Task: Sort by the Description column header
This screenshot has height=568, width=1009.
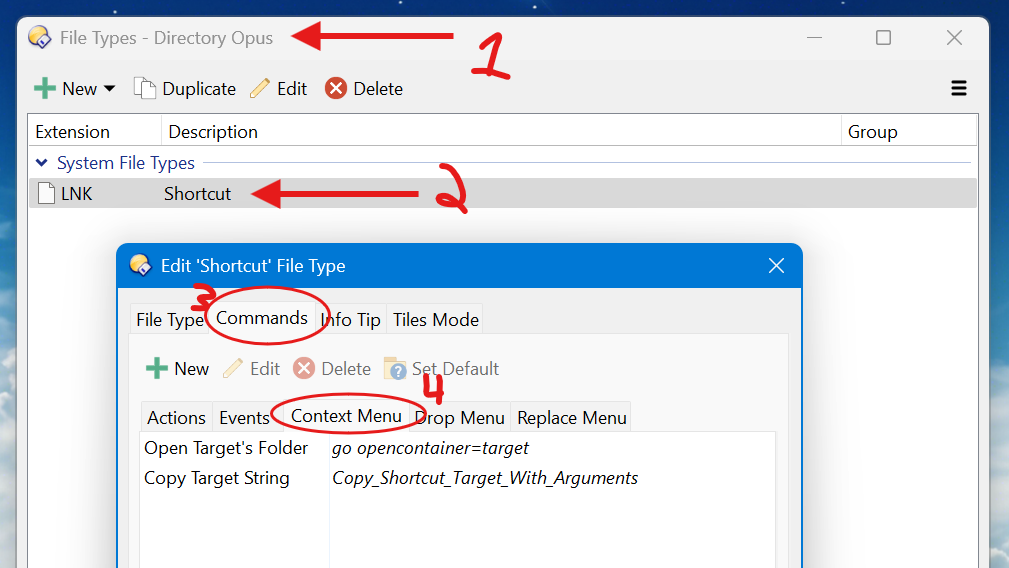Action: coord(501,132)
